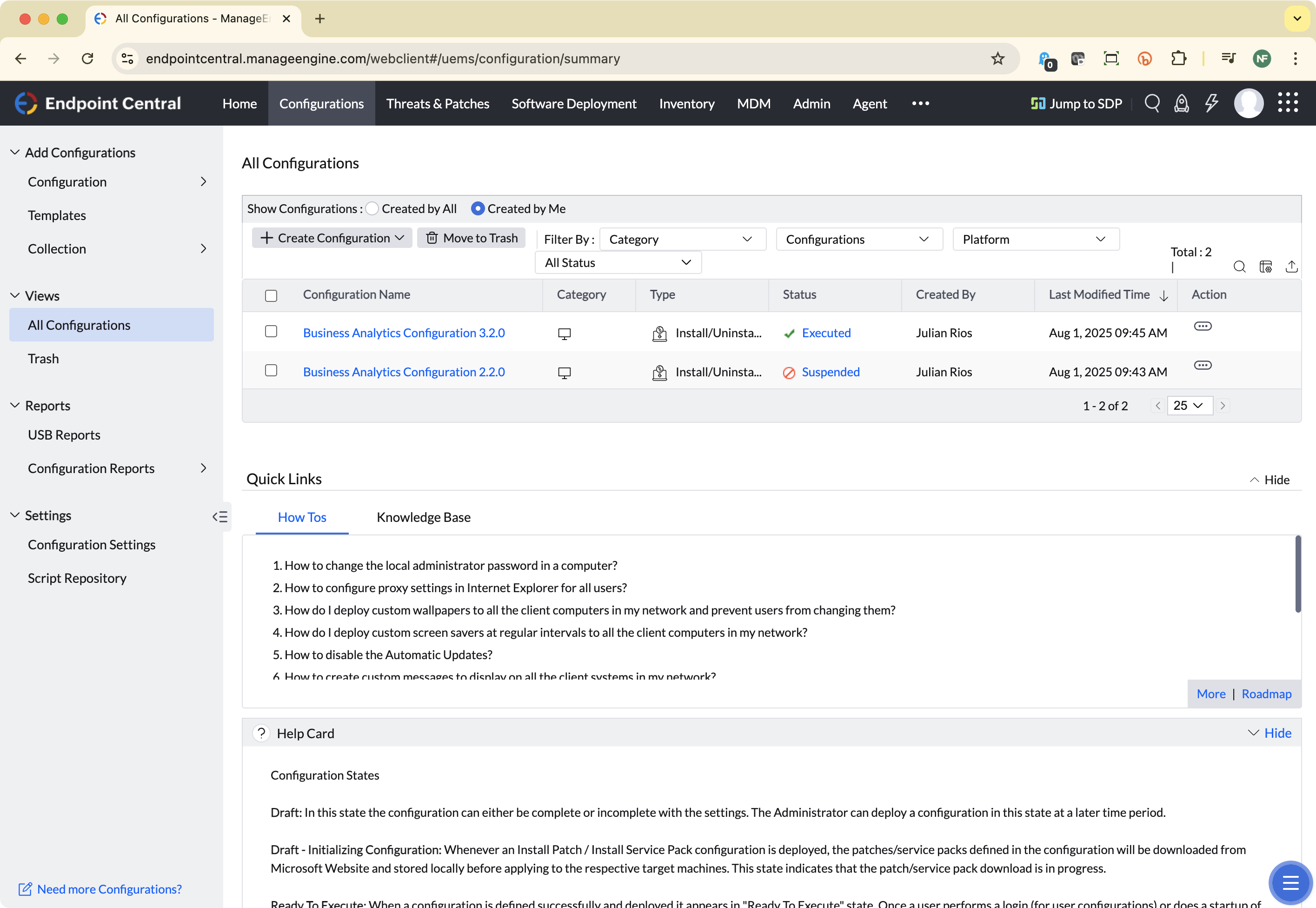The width and height of the screenshot is (1316, 908).
Task: Click the Quick Links panel scrollbar
Action: pos(1298,574)
